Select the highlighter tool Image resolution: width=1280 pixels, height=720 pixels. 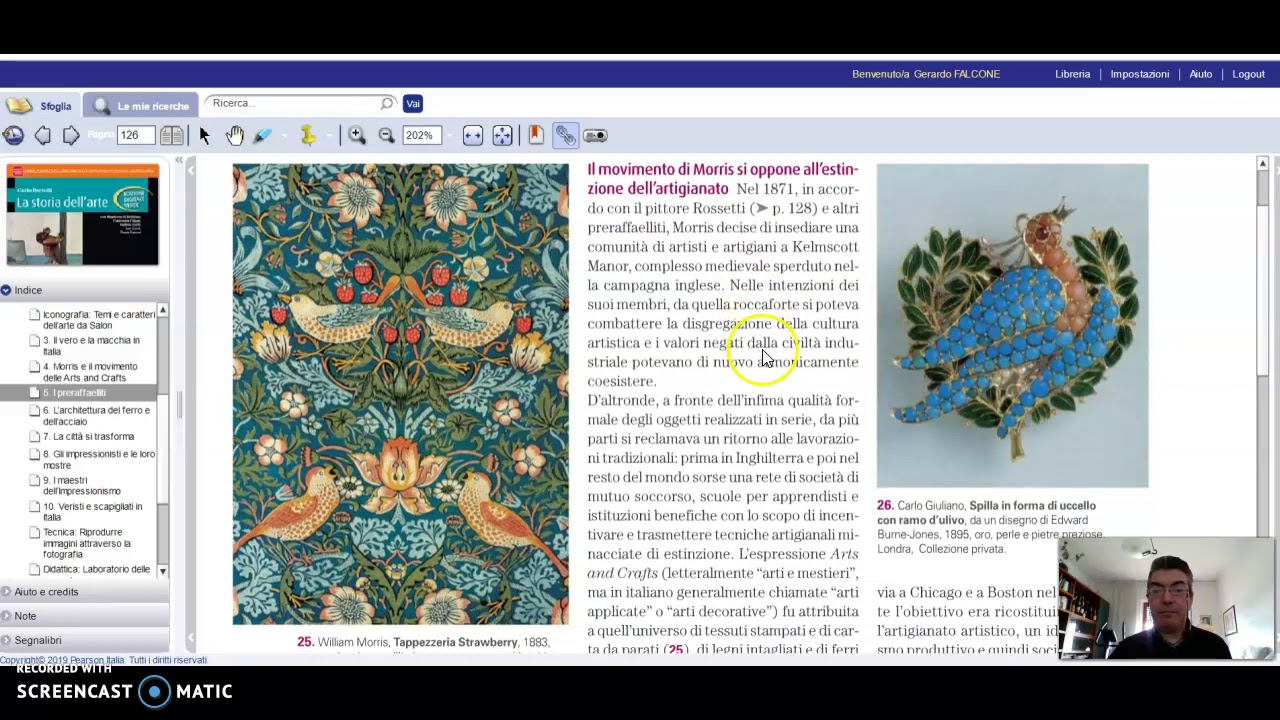coord(262,135)
